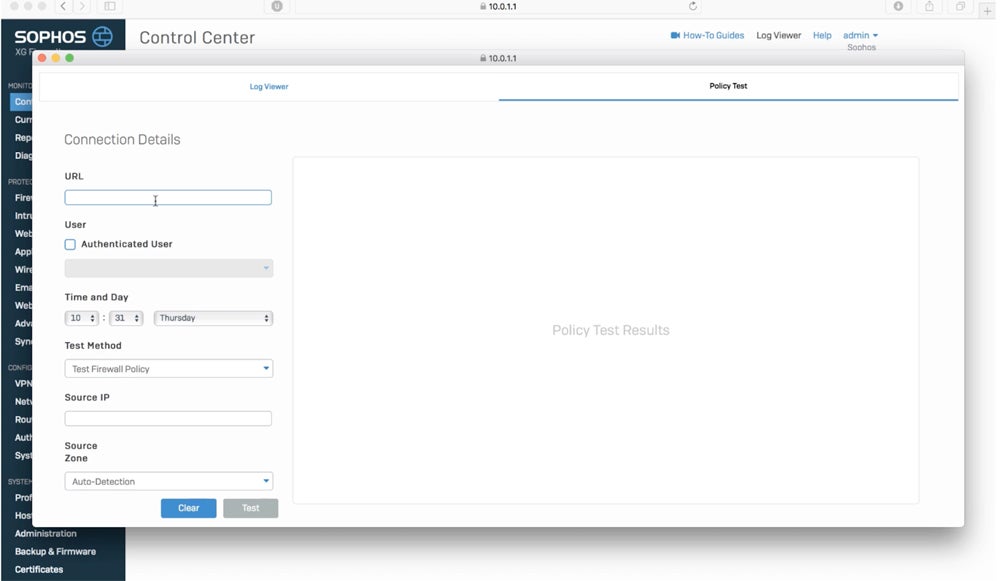Switch to the Log Viewer tab

[269, 87]
